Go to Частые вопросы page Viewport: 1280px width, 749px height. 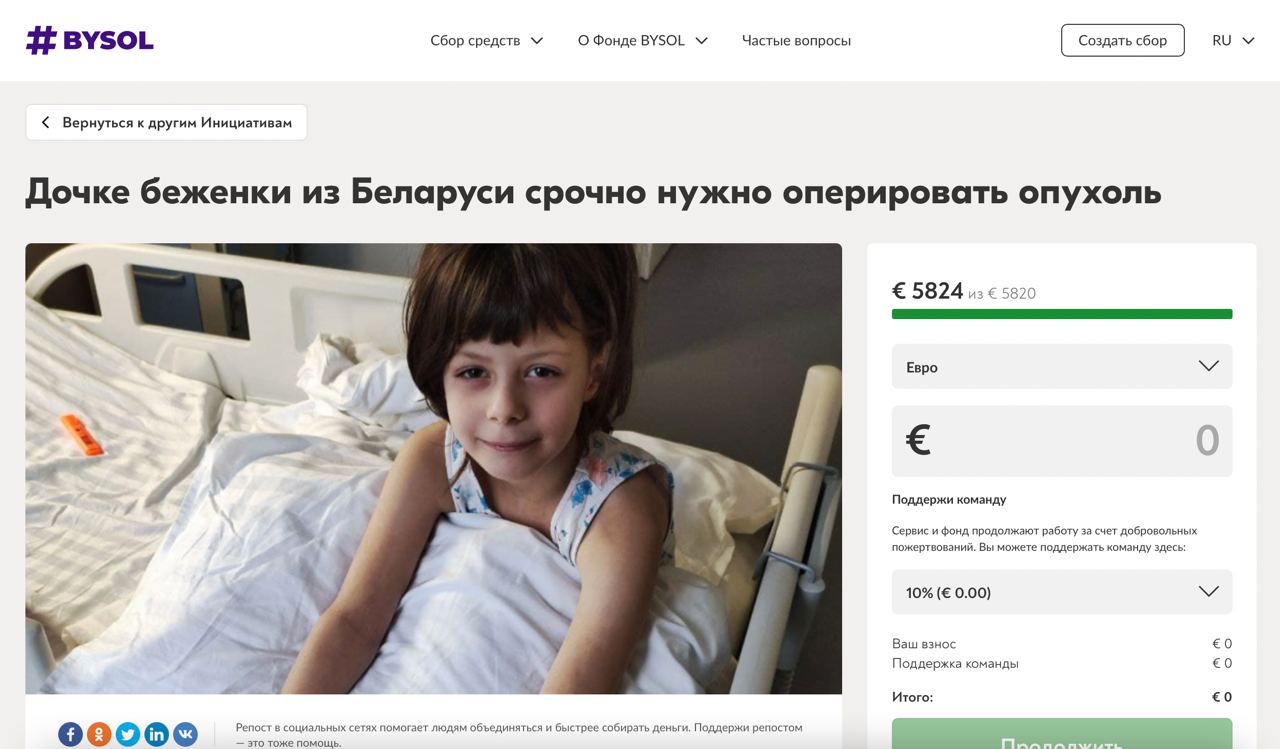pos(796,40)
